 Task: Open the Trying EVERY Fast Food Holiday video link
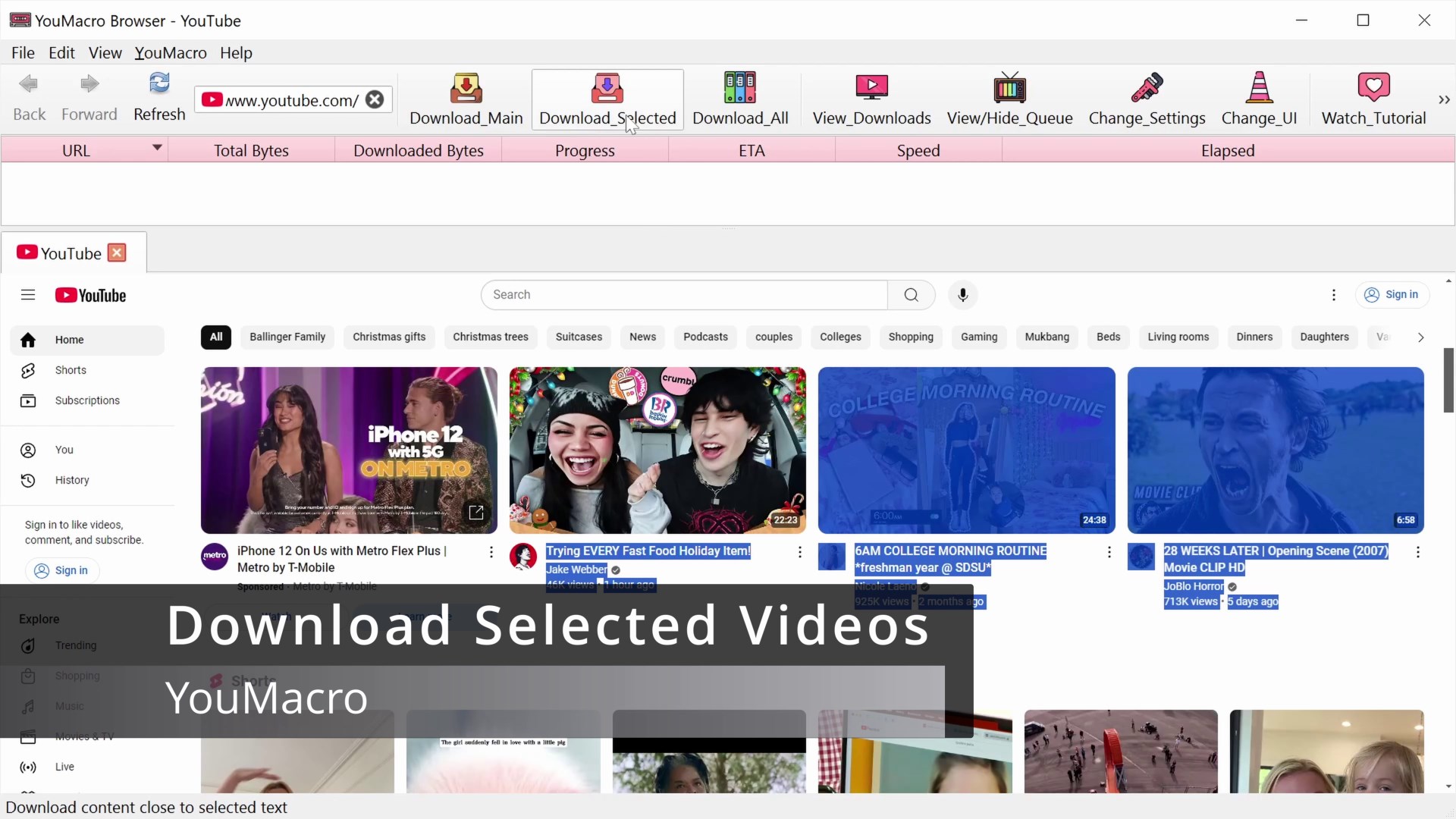click(648, 551)
